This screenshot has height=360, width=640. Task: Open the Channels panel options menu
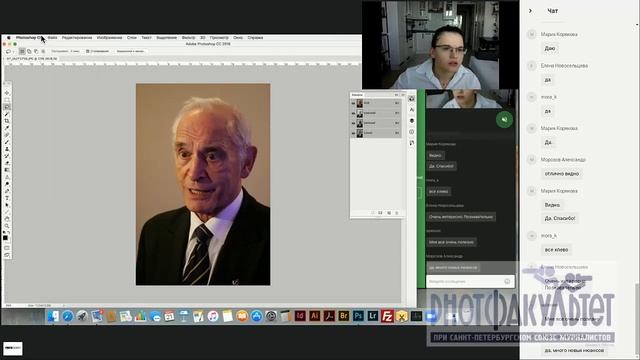[403, 95]
